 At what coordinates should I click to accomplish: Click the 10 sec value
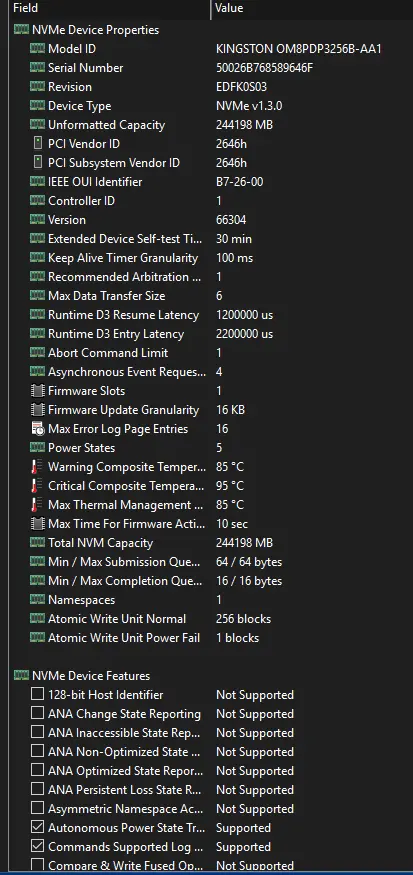tap(232, 523)
